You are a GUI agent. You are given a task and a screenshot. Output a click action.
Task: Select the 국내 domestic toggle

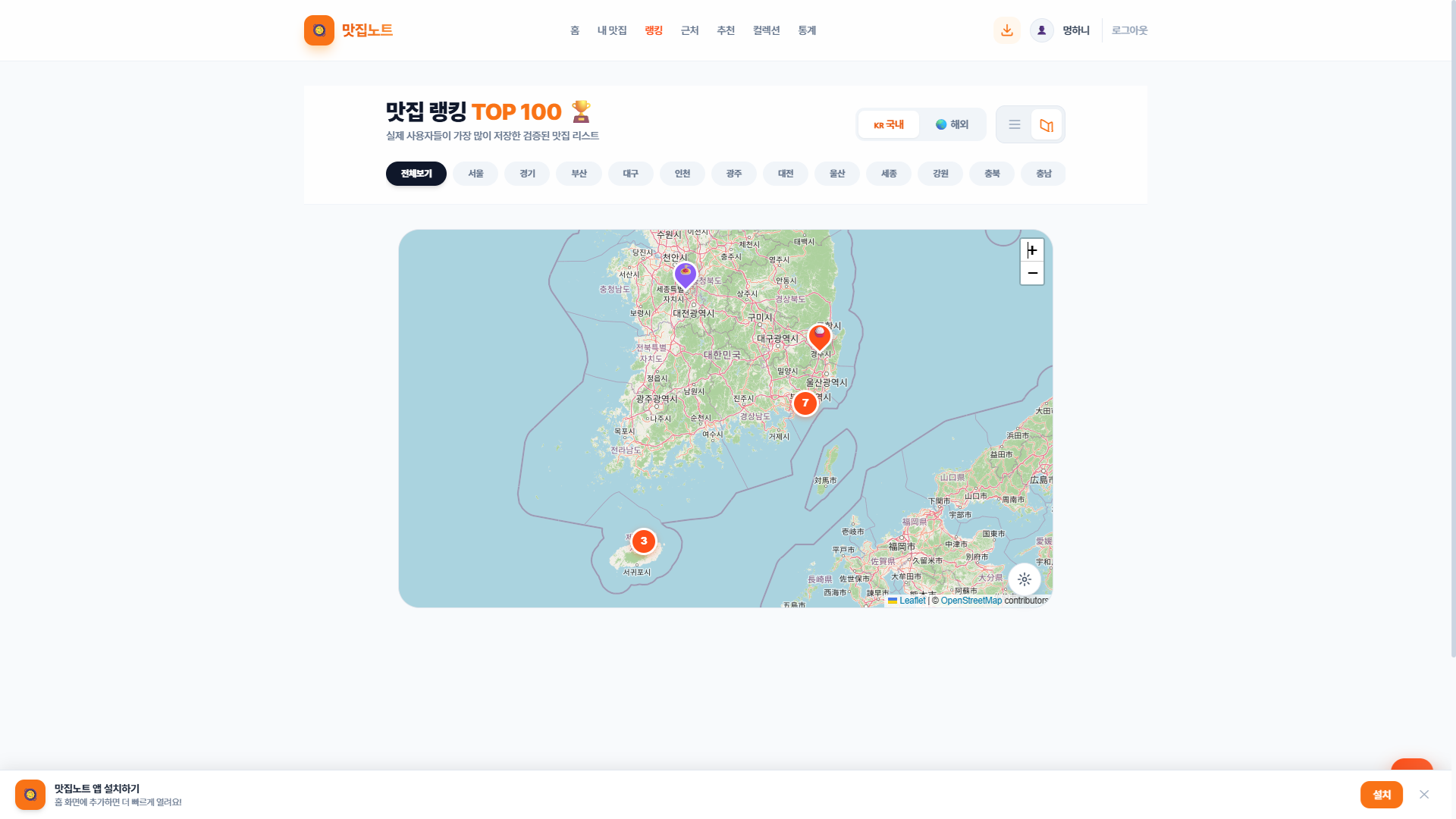point(889,124)
